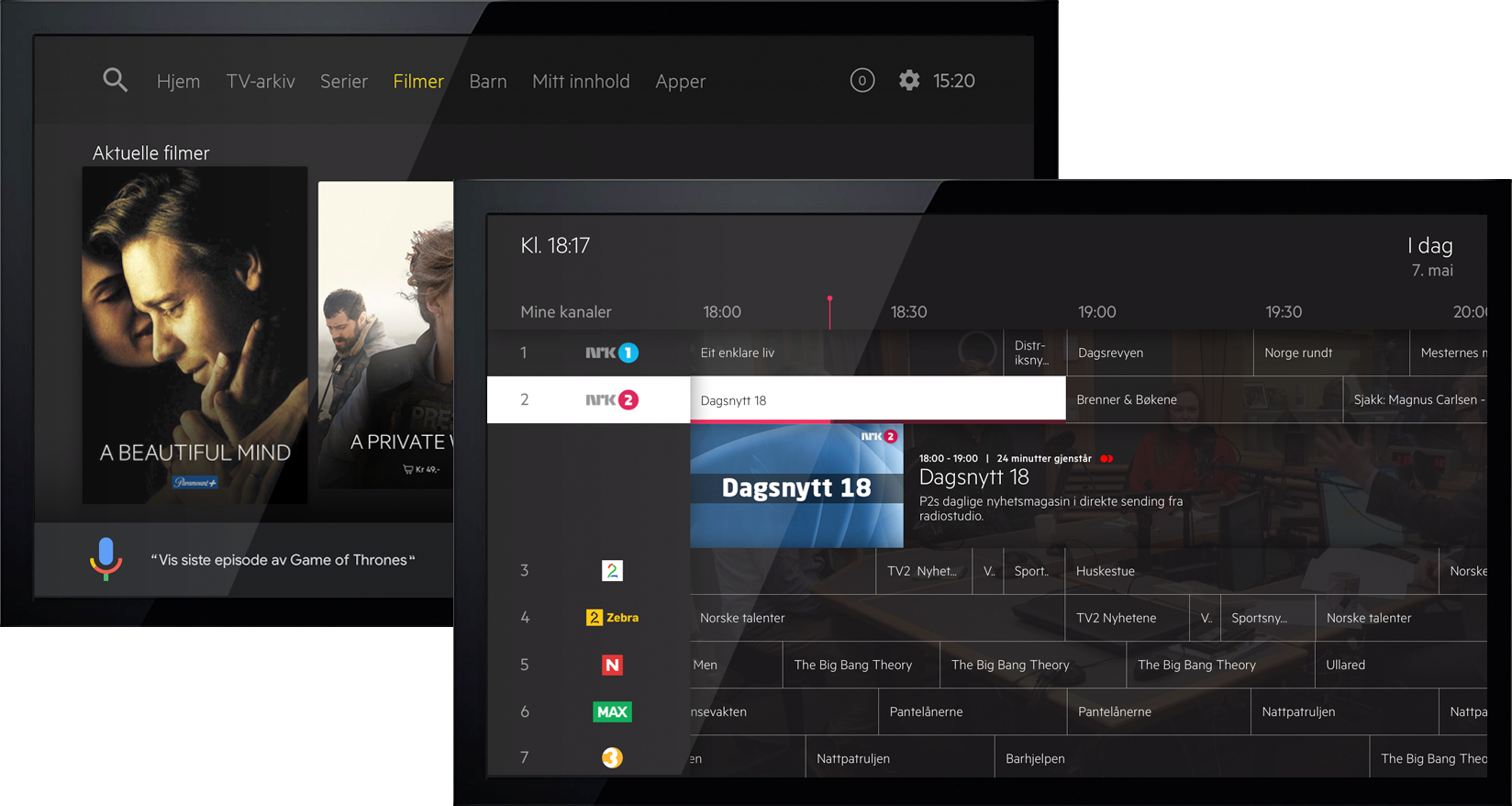Select Sportsny... on Zebra row

[x=1268, y=618]
